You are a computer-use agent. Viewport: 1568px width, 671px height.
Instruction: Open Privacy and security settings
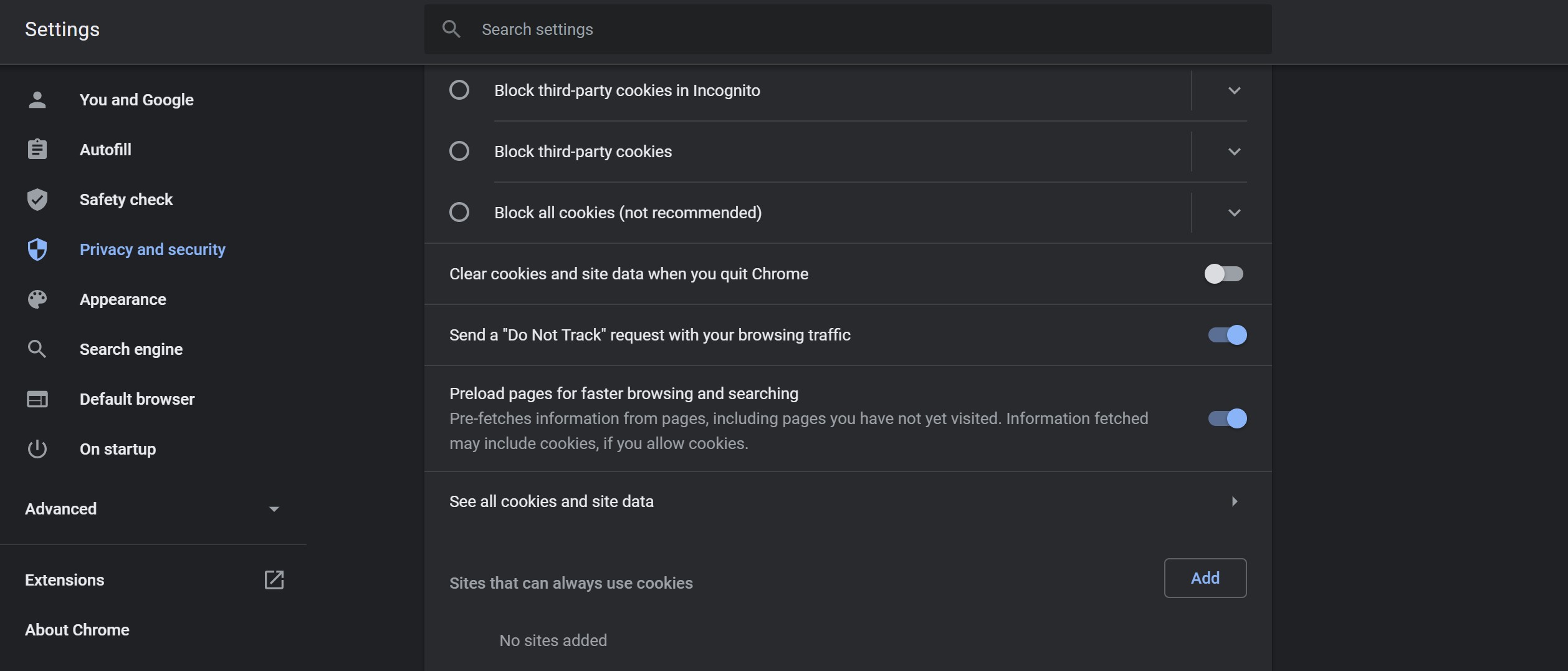coord(152,249)
